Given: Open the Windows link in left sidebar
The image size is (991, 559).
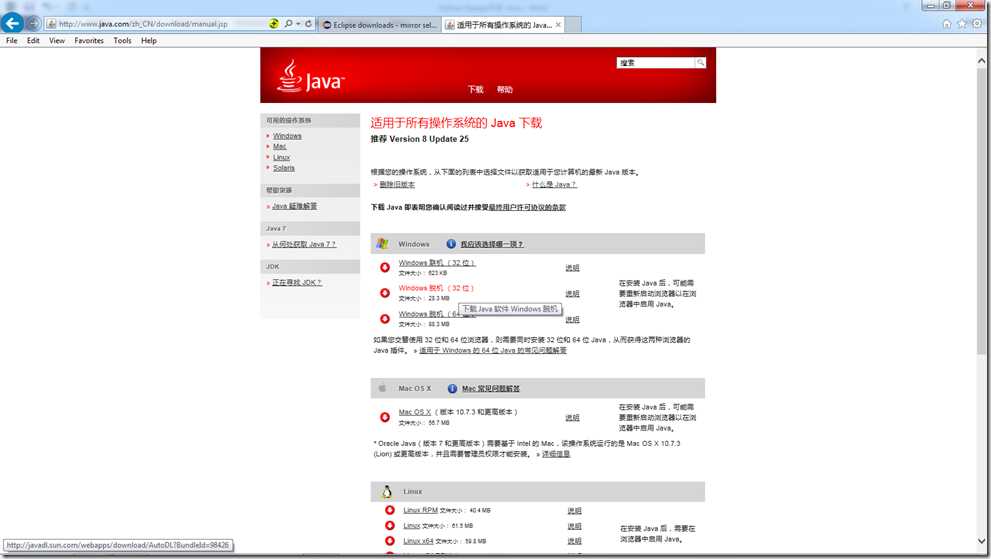Looking at the screenshot, I should (287, 136).
